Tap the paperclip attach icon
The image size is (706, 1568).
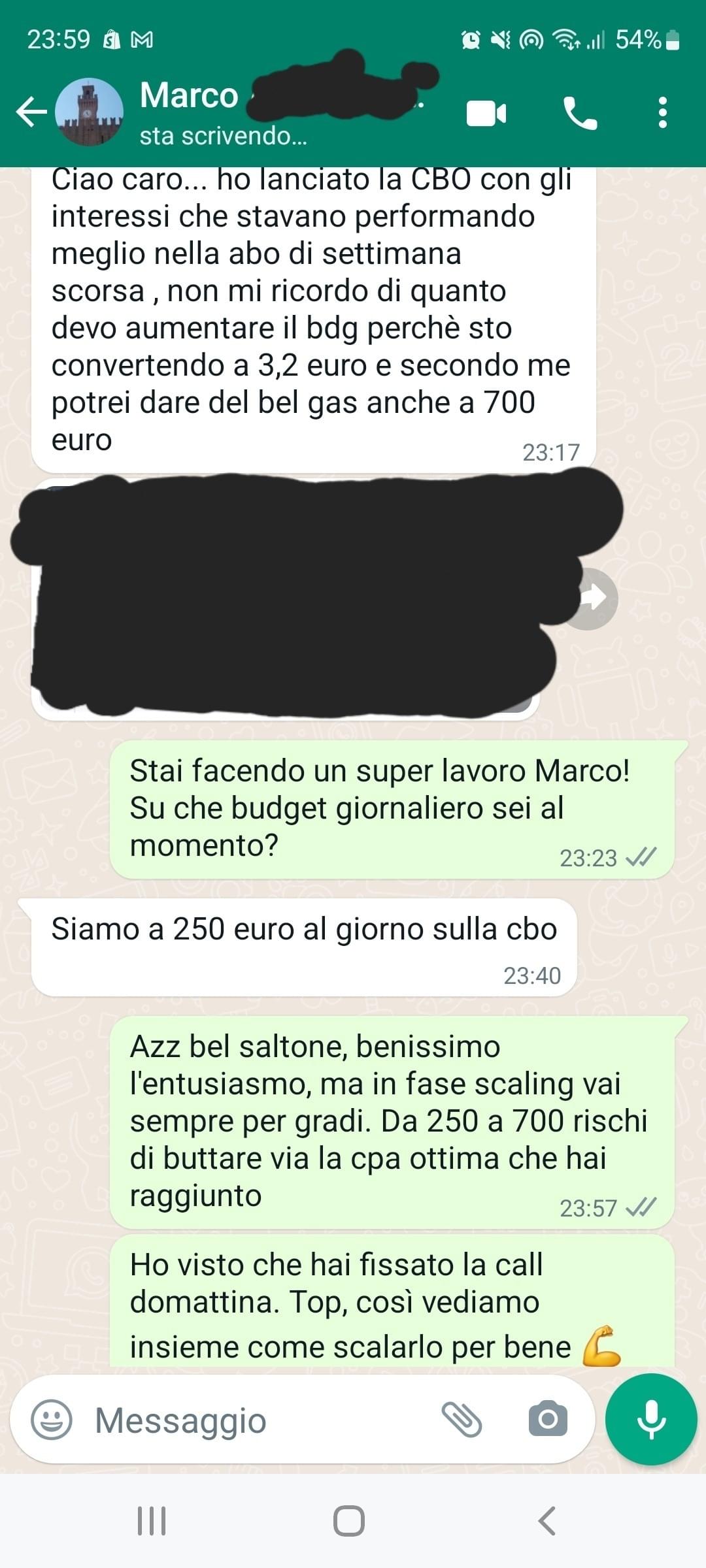462,1419
